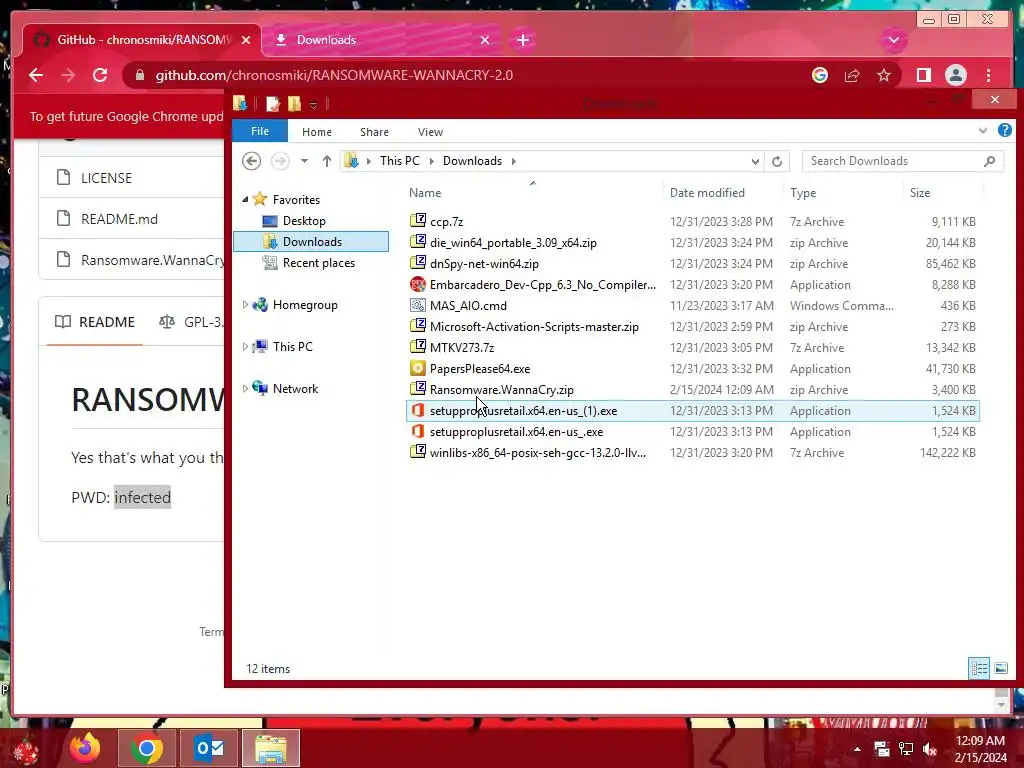Open the Home ribbon tab
This screenshot has height=768, width=1024.
pos(317,132)
